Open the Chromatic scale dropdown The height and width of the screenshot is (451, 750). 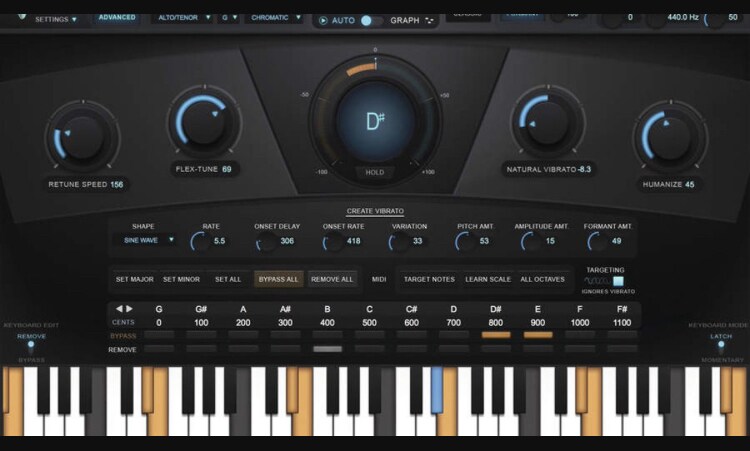pos(275,18)
